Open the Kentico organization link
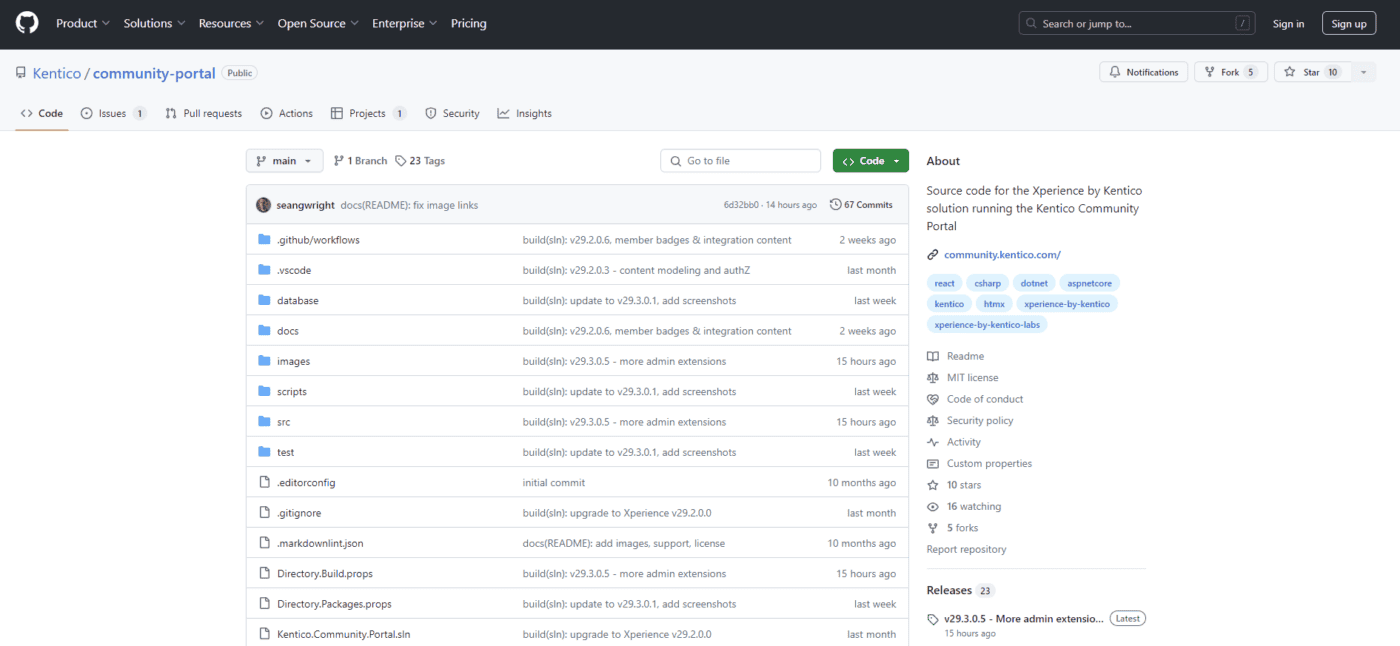Image resolution: width=1400 pixels, height=646 pixels. point(57,73)
